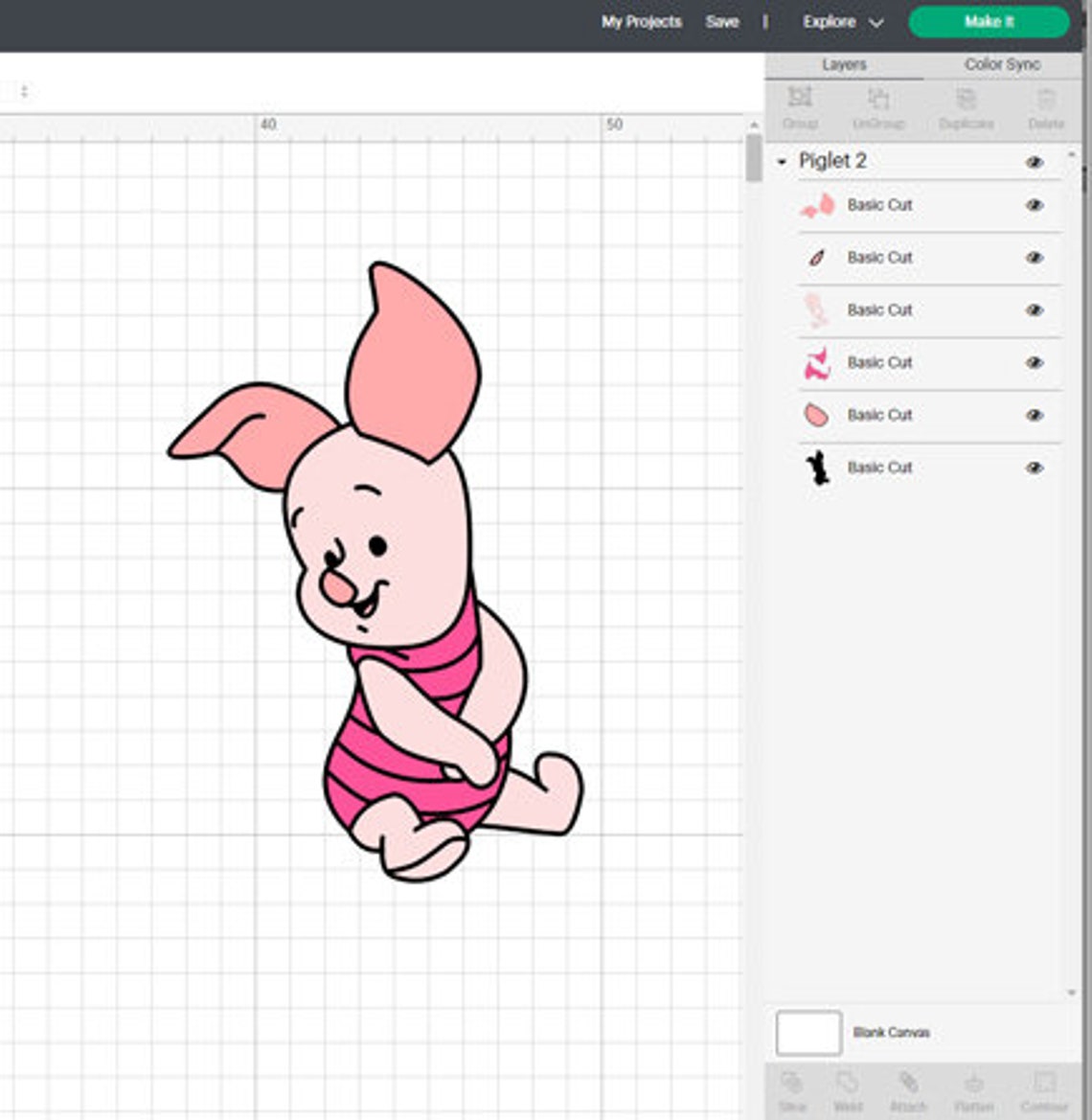Click the Group icon in the Layers panel
The width and height of the screenshot is (1092, 1120).
(800, 98)
